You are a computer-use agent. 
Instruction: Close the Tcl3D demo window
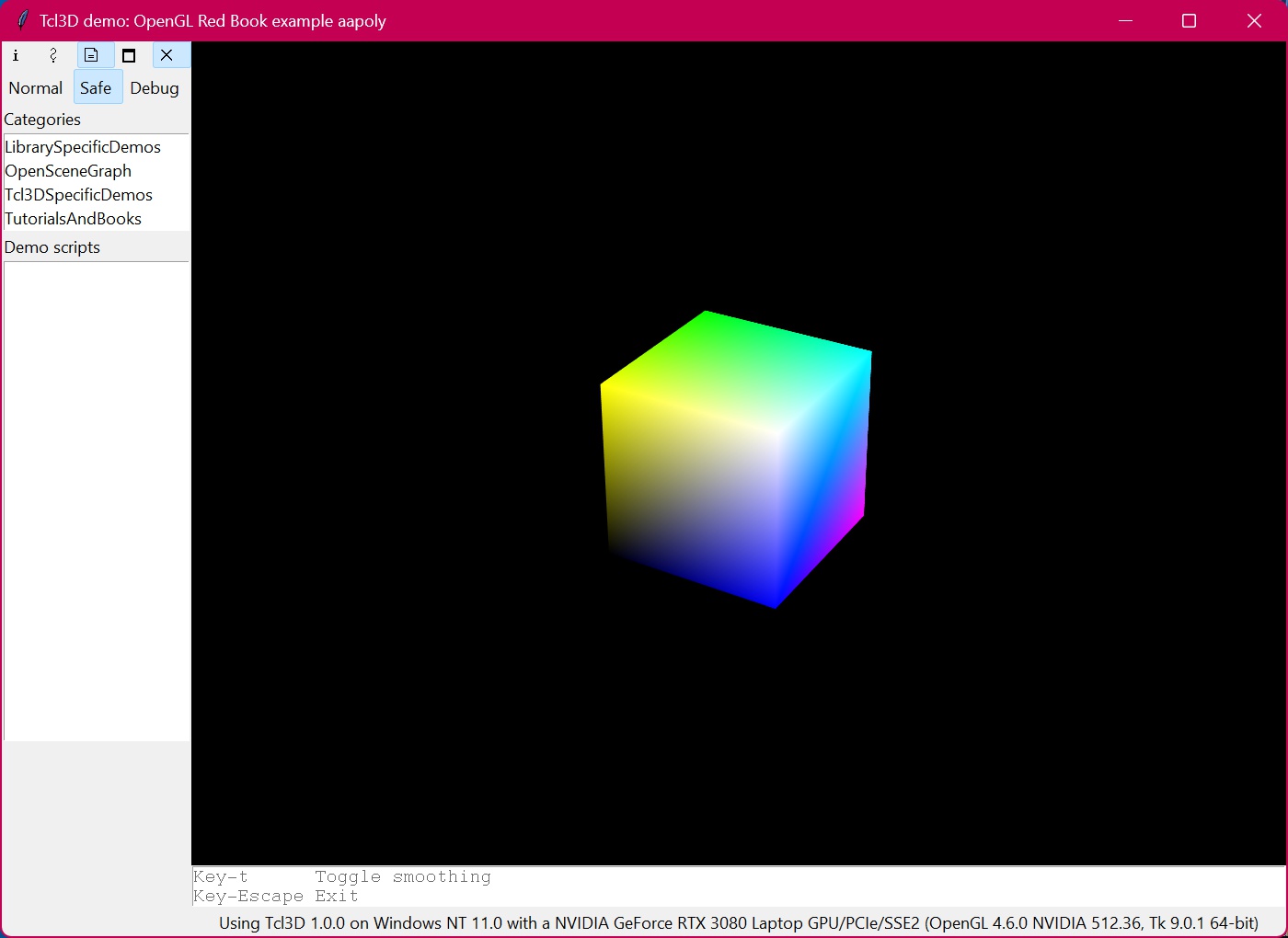coord(1254,20)
